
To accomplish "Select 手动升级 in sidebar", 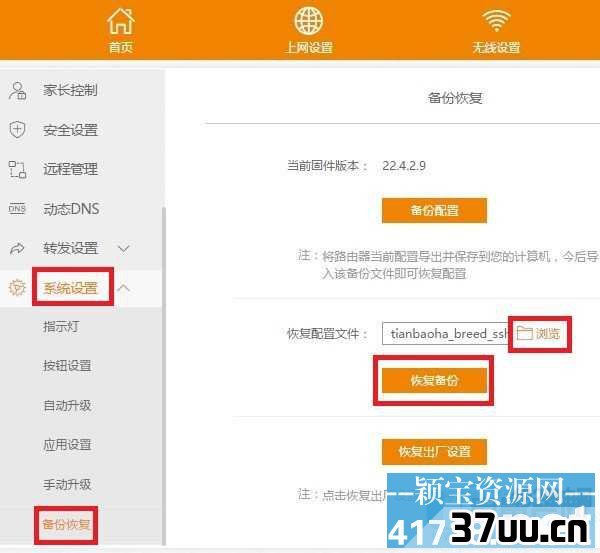I will click(x=67, y=484).
